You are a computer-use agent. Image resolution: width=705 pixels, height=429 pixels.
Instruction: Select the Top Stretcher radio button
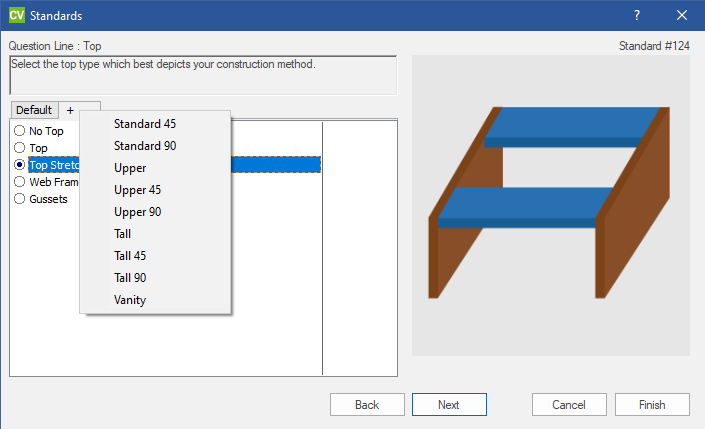[20, 165]
